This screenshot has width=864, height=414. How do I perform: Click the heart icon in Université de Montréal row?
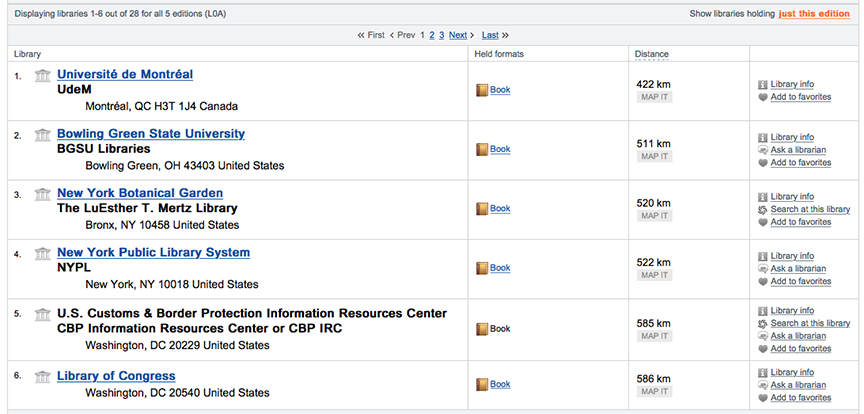763,98
